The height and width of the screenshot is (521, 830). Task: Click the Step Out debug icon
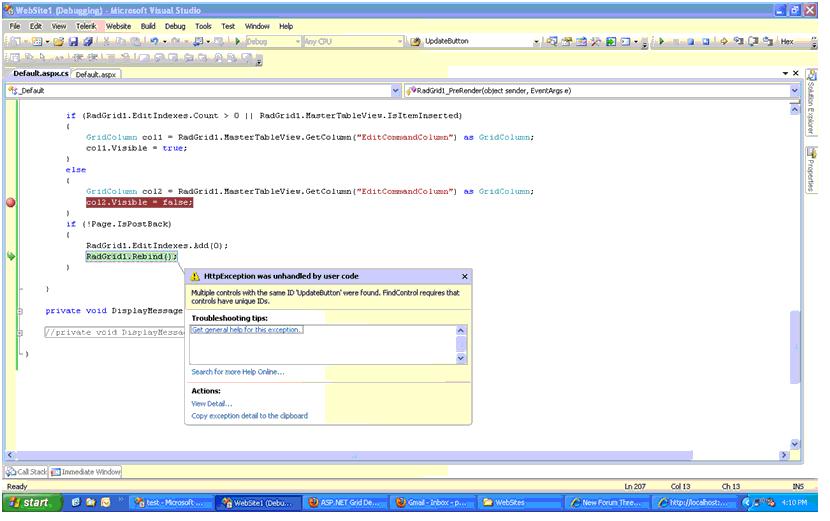pyautogui.click(x=768, y=41)
